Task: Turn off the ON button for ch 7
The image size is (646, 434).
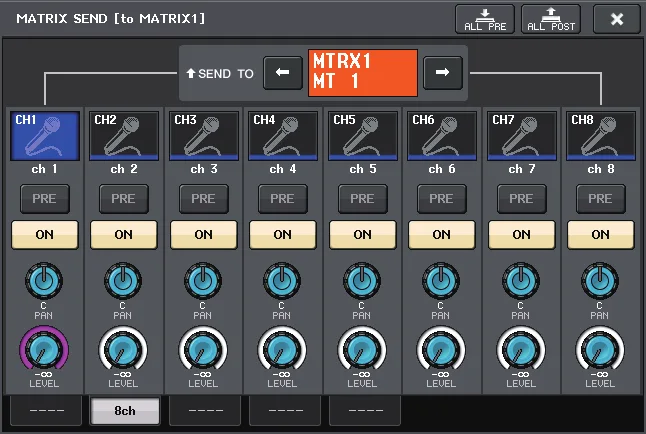Action: click(x=522, y=235)
